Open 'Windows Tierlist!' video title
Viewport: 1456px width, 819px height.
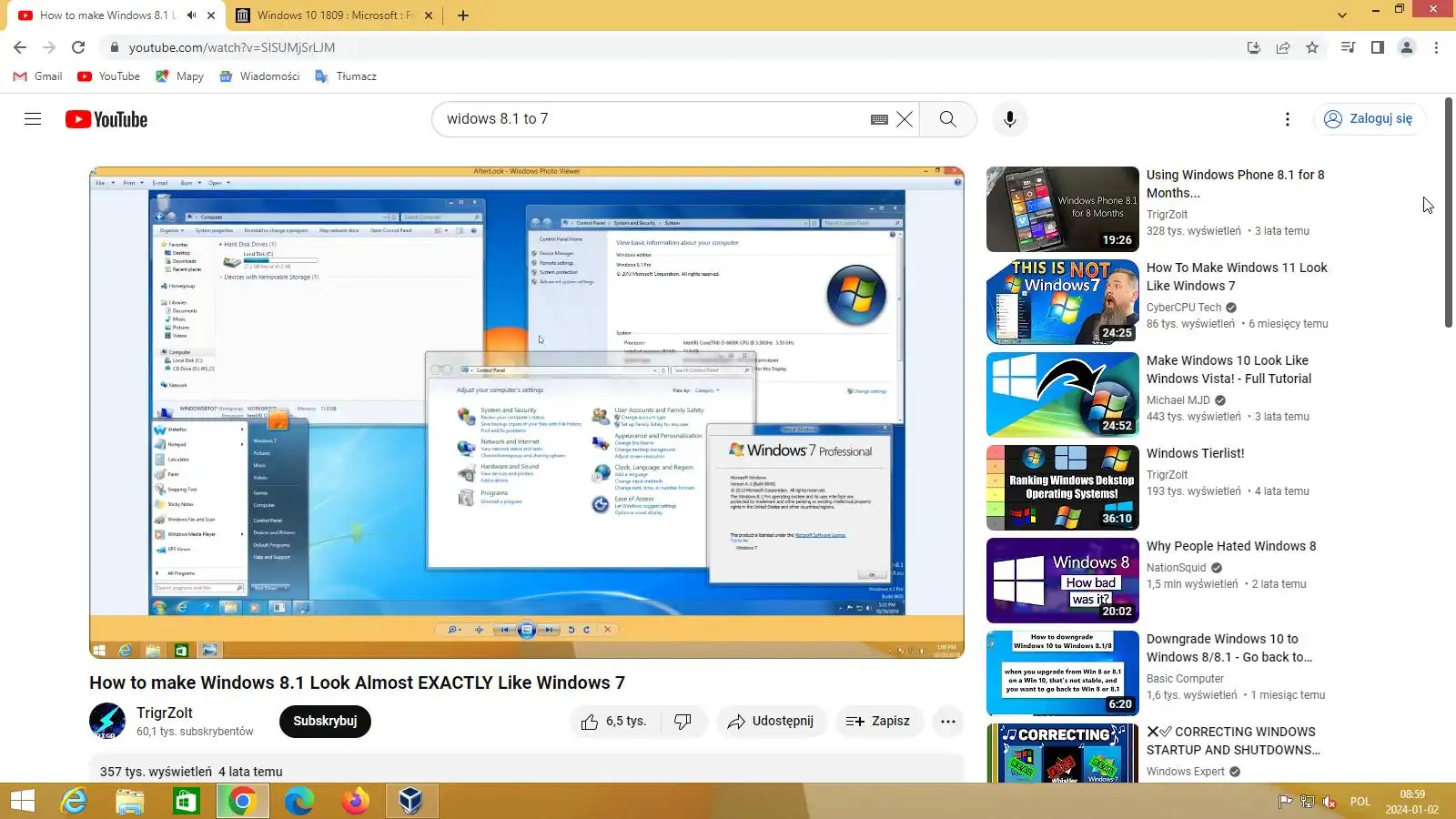tap(1195, 453)
